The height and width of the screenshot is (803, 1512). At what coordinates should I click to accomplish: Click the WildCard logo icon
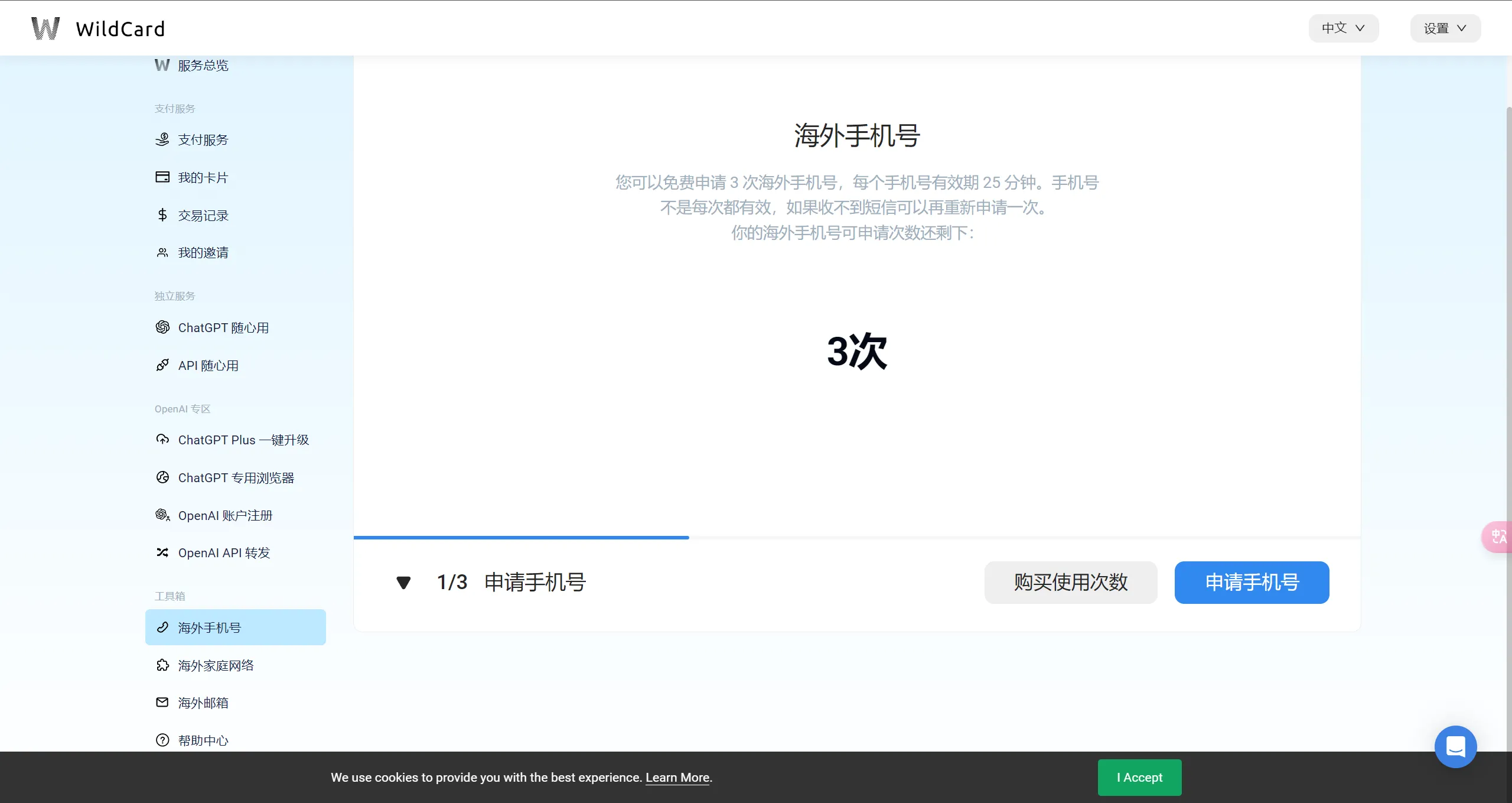(x=45, y=28)
